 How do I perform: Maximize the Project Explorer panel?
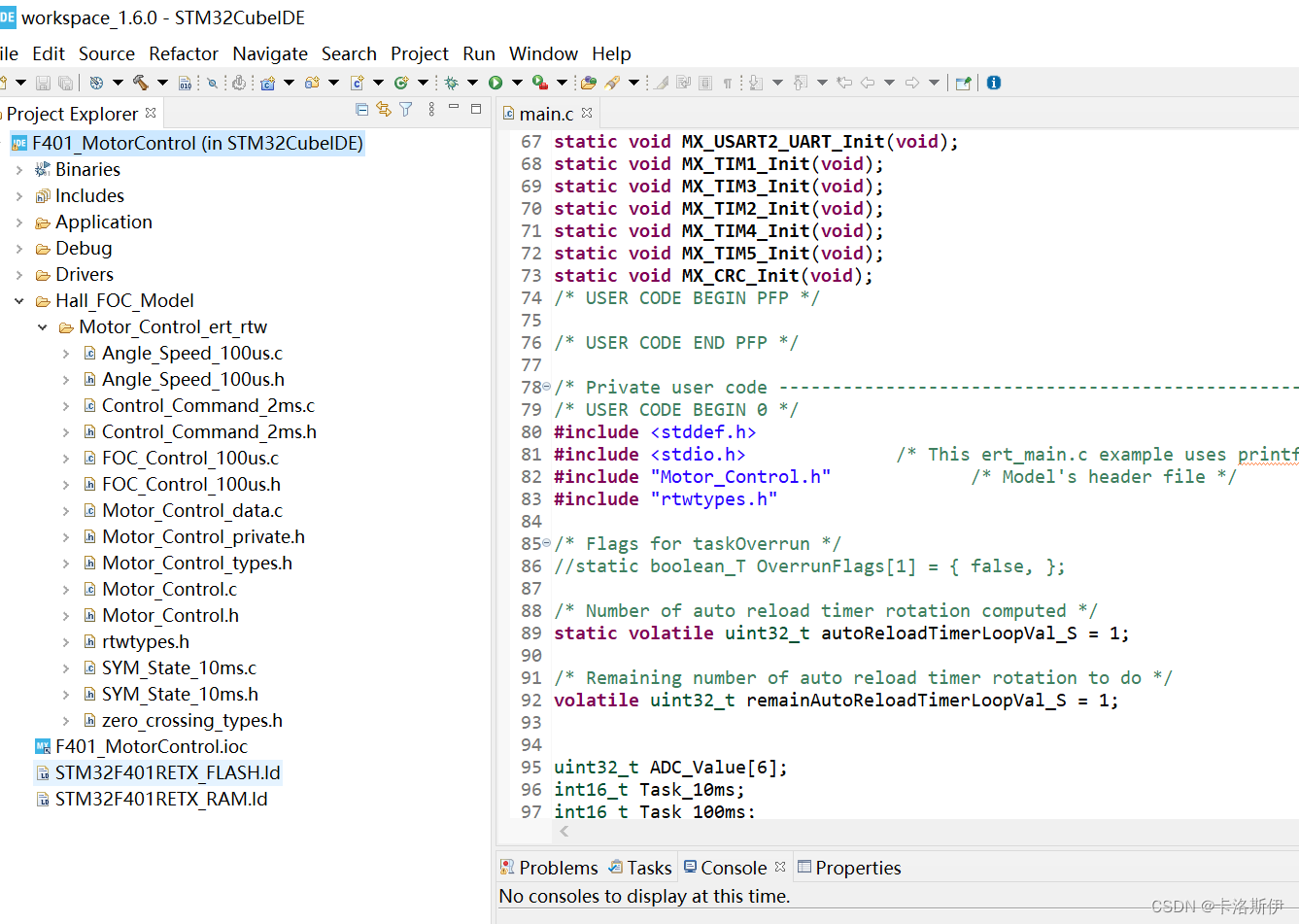(476, 109)
